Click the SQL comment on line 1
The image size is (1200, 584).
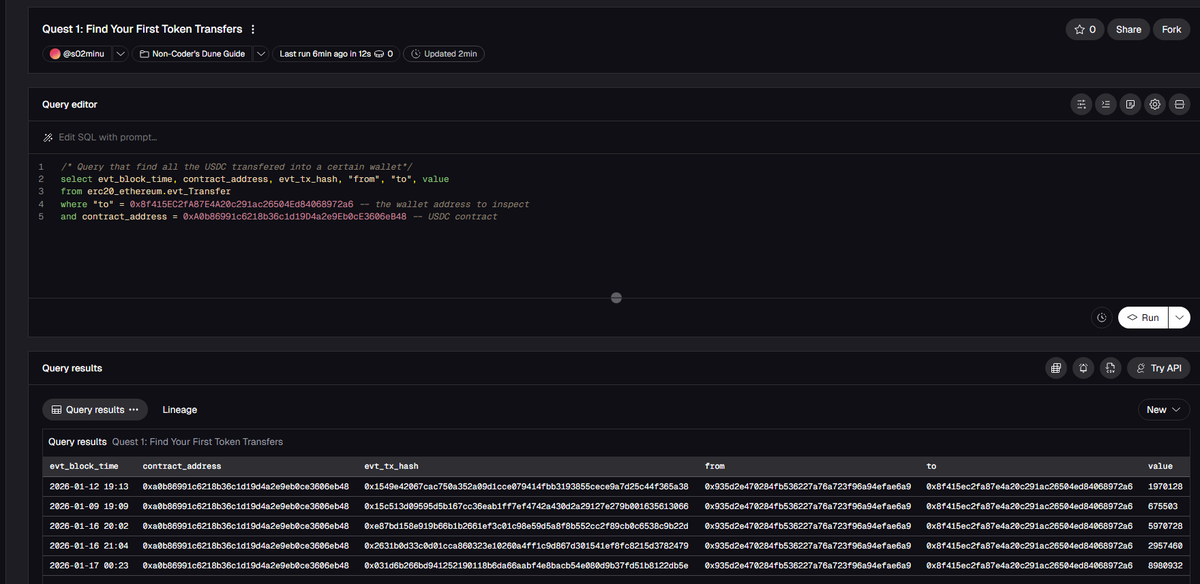coord(236,165)
